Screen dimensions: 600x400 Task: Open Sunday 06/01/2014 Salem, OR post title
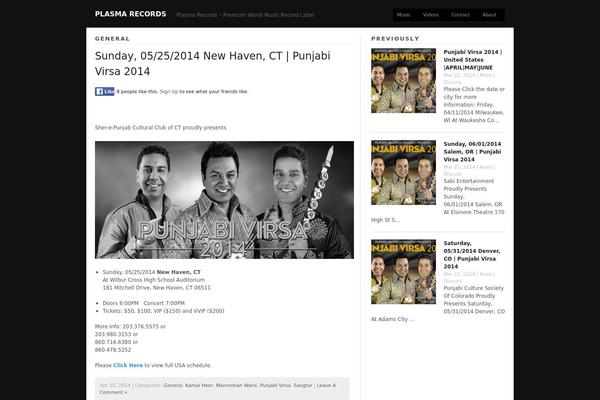coord(472,152)
